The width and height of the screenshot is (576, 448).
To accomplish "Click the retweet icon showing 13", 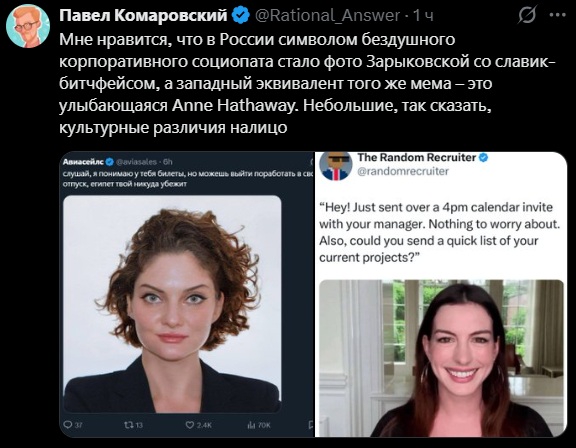I will [128, 425].
